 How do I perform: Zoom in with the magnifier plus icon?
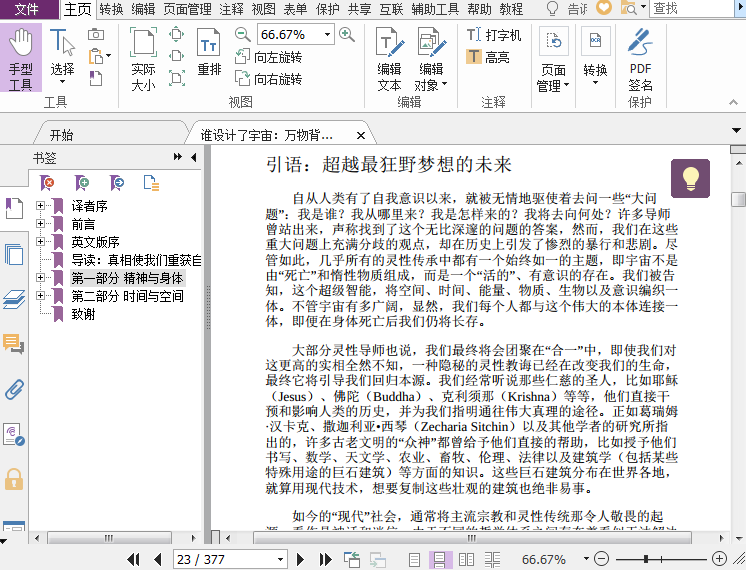(347, 34)
